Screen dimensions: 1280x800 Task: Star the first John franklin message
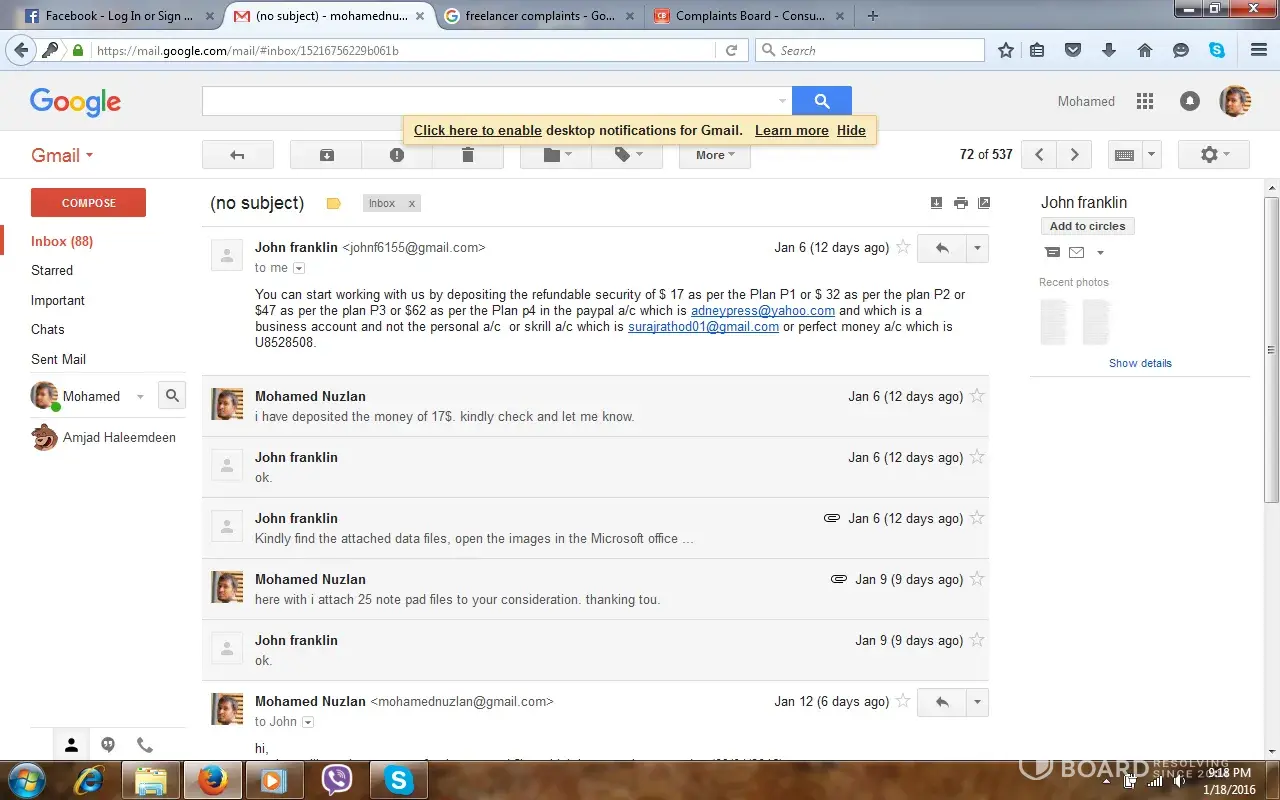click(903, 247)
